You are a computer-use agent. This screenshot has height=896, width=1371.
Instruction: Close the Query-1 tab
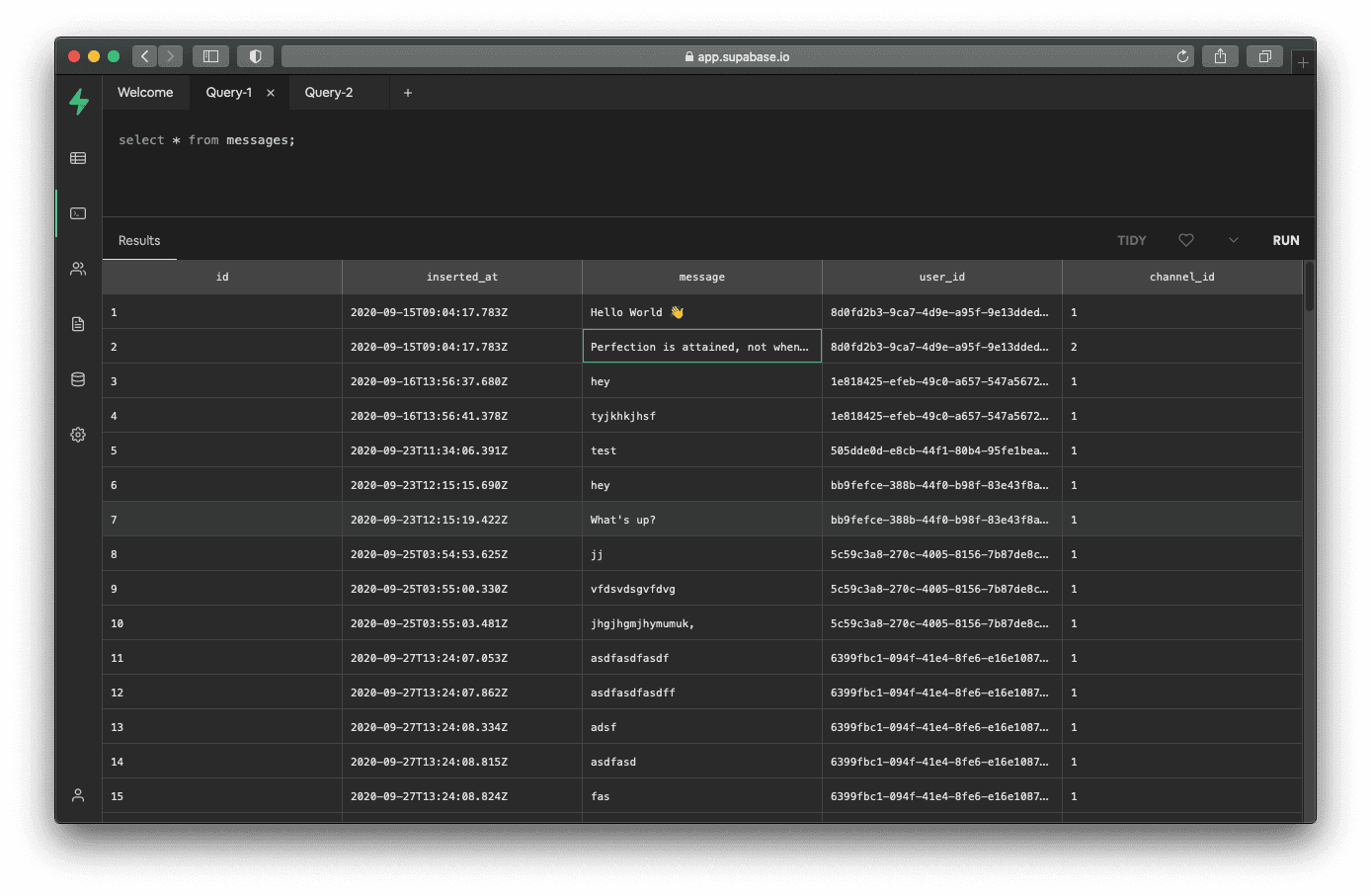pos(271,93)
